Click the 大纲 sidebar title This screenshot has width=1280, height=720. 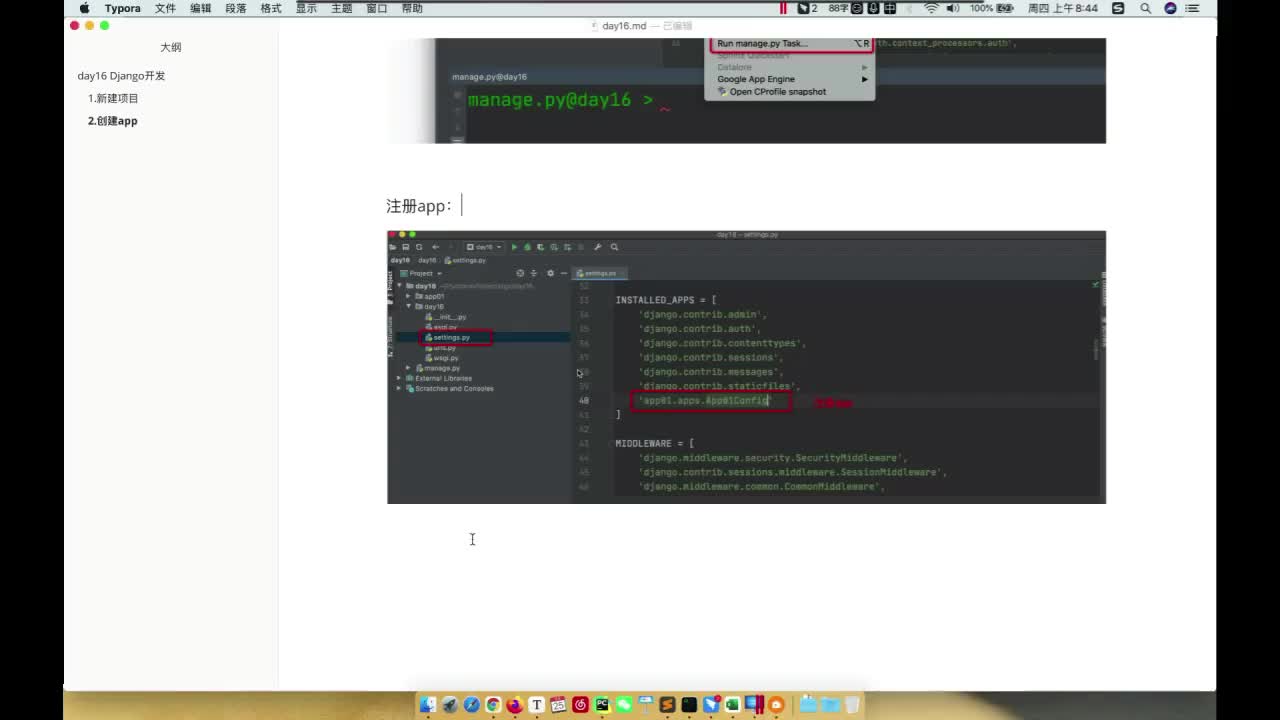171,47
